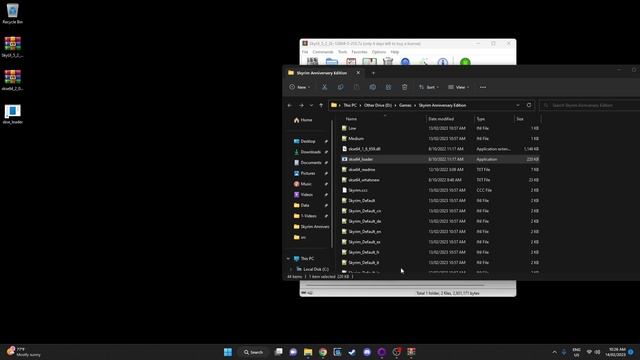Open Recycle Bin desktop icon
This screenshot has height=360, width=640.
click(x=13, y=13)
